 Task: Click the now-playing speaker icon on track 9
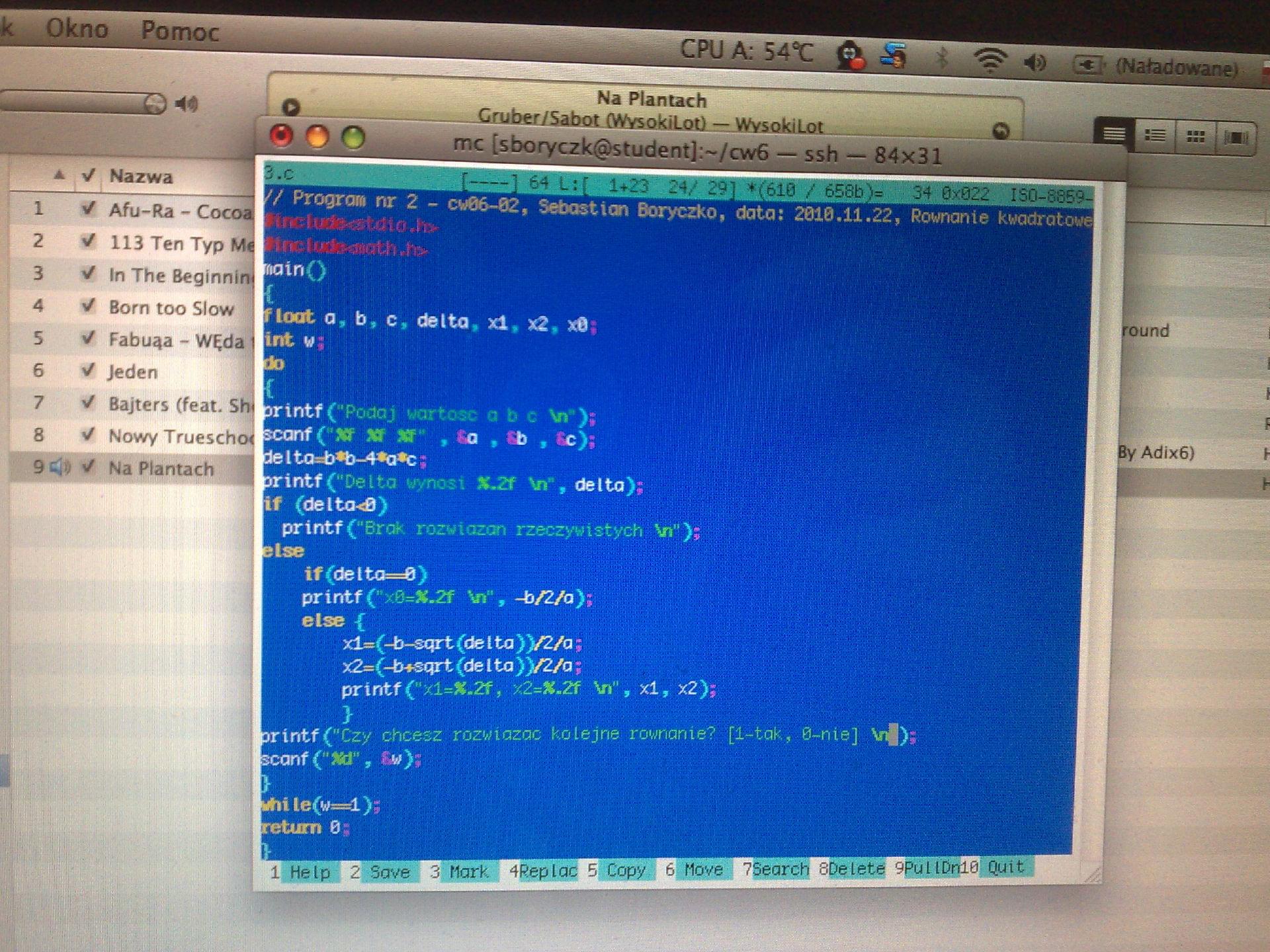(x=60, y=467)
